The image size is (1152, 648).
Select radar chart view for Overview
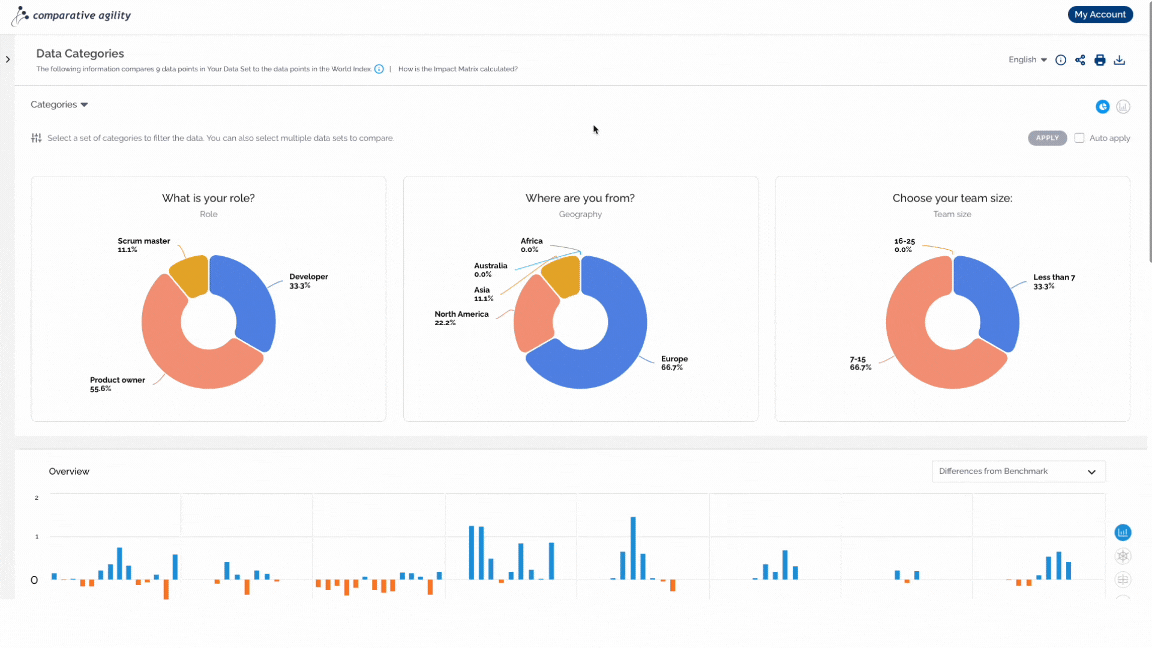tap(1123, 556)
